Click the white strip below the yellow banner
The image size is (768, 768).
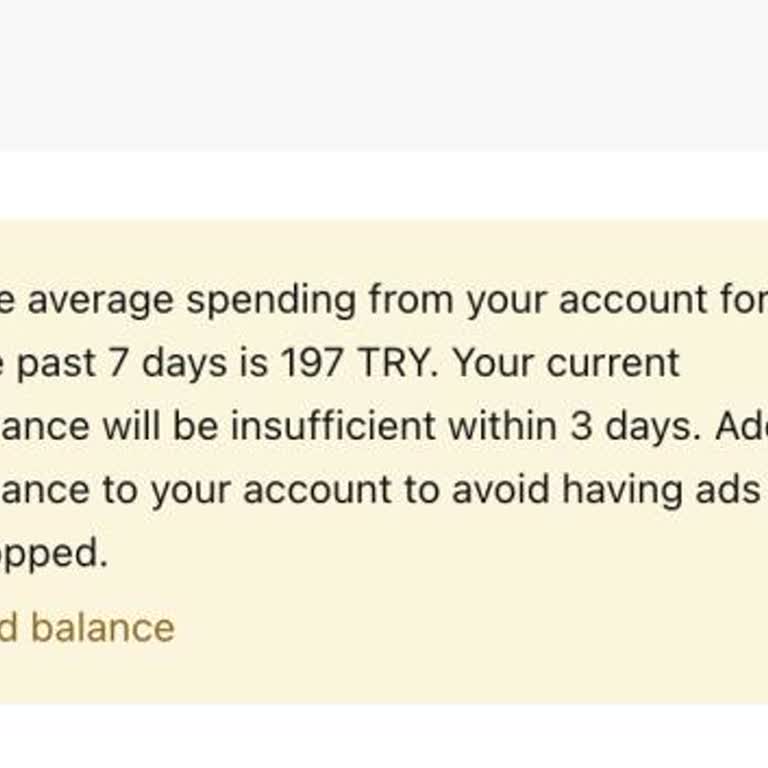coord(384,736)
